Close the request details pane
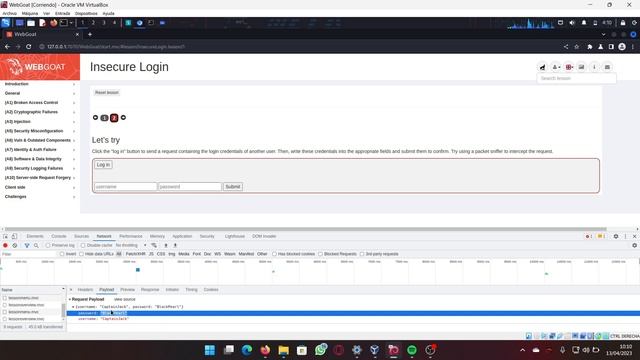640x360 pixels. point(71,289)
